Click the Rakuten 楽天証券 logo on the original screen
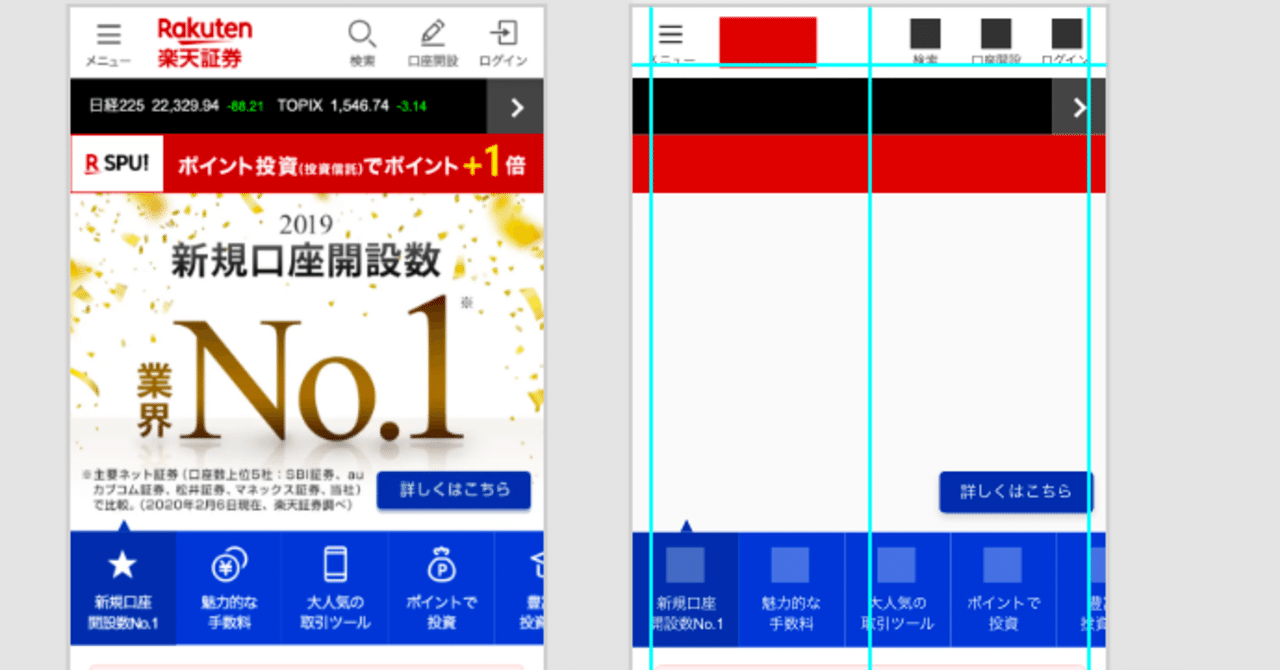The image size is (1280, 670). click(205, 43)
